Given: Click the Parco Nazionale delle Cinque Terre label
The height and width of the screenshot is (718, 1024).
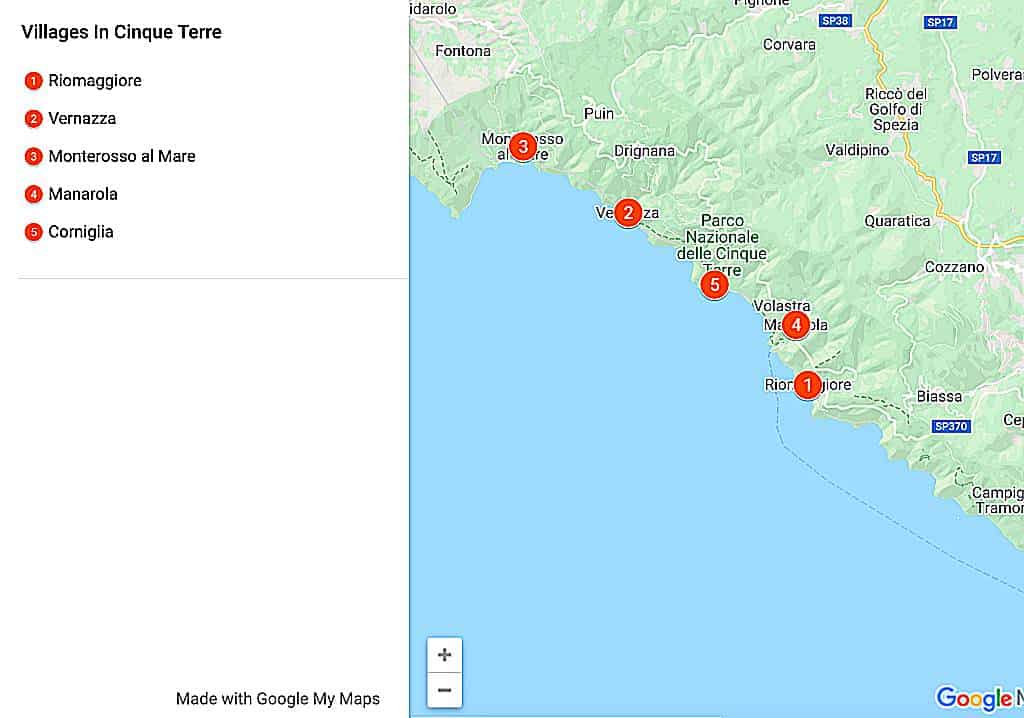Looking at the screenshot, I should coord(722,245).
